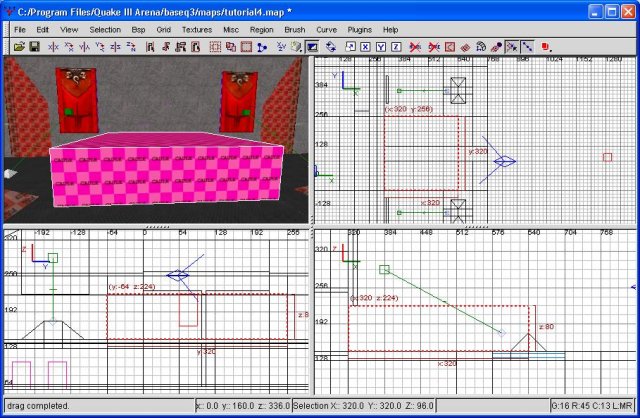Viewport: 640px width, 418px height.
Task: Click the blue connected-dots clipper icon
Action: pos(262,47)
